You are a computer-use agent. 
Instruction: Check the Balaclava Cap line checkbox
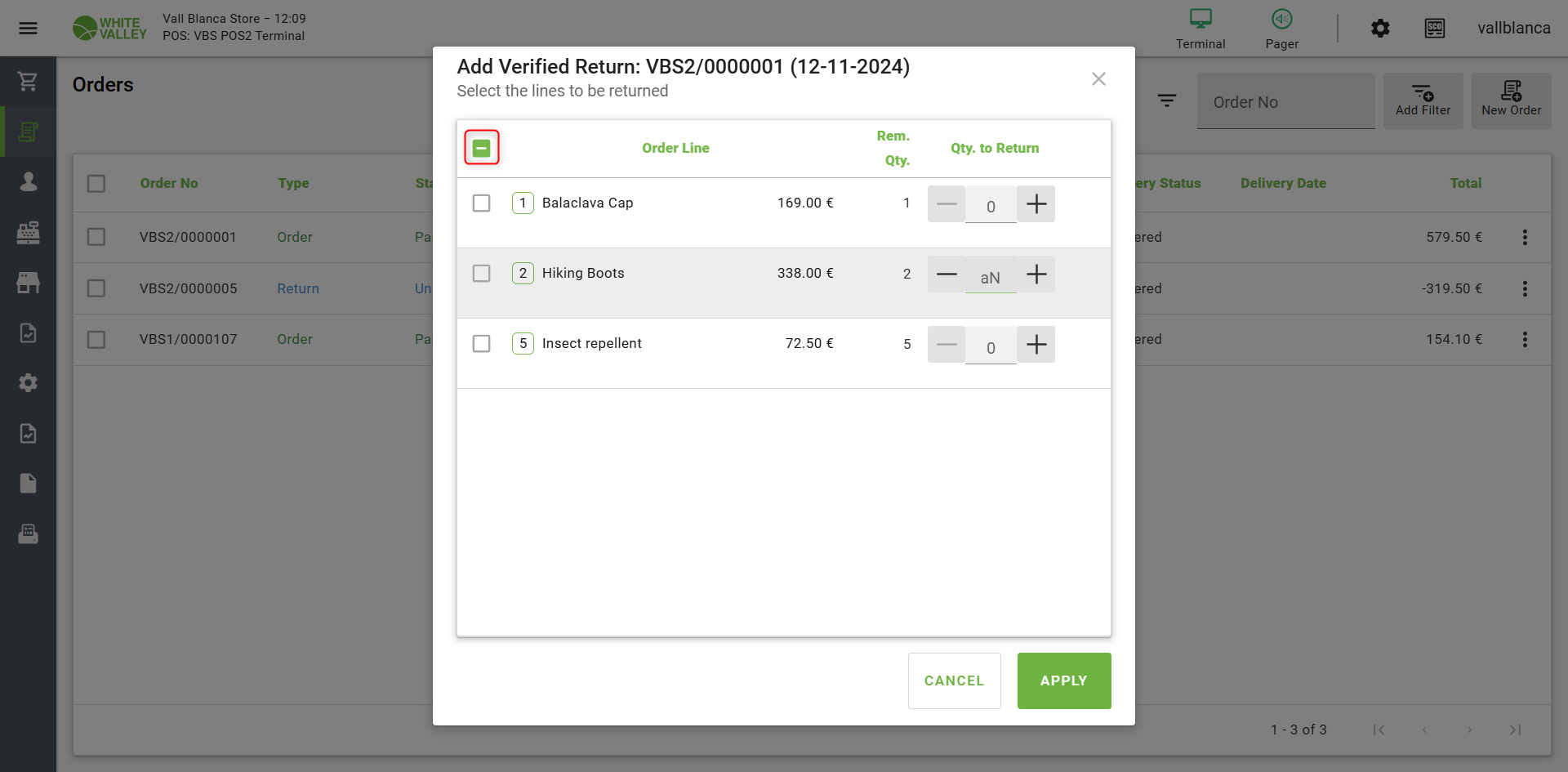point(482,203)
